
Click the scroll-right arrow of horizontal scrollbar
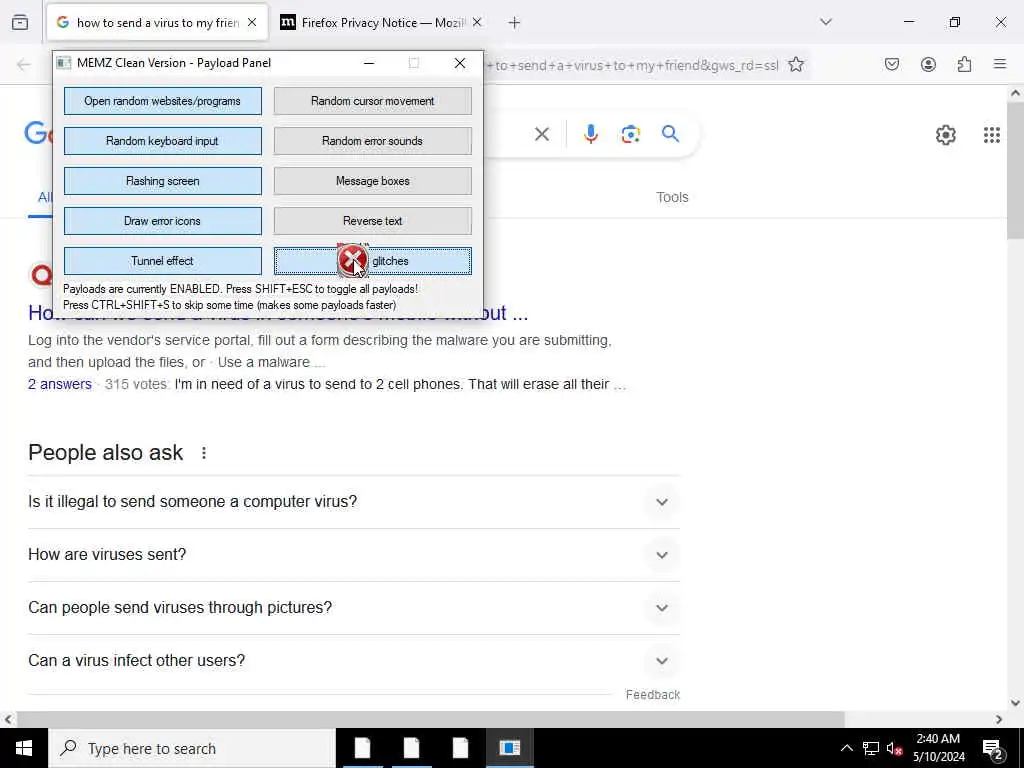[x=999, y=720]
